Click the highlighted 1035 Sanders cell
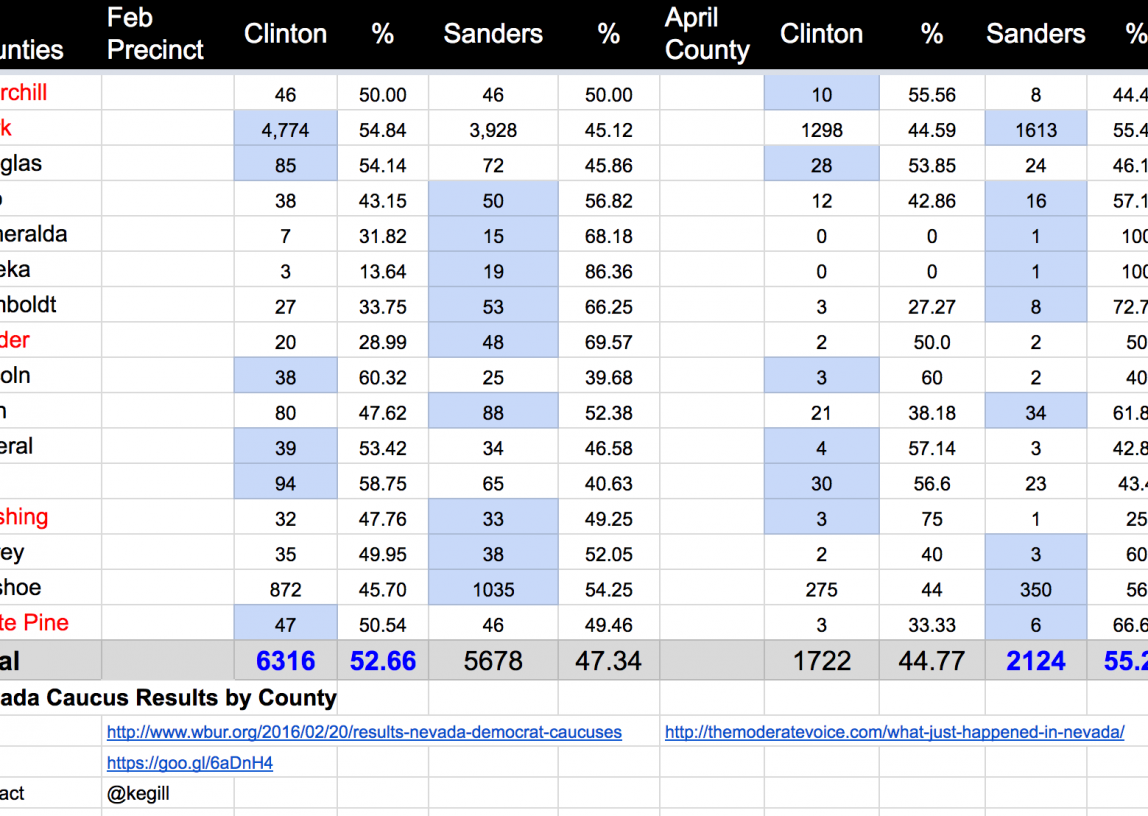The width and height of the screenshot is (1148, 816). [493, 589]
